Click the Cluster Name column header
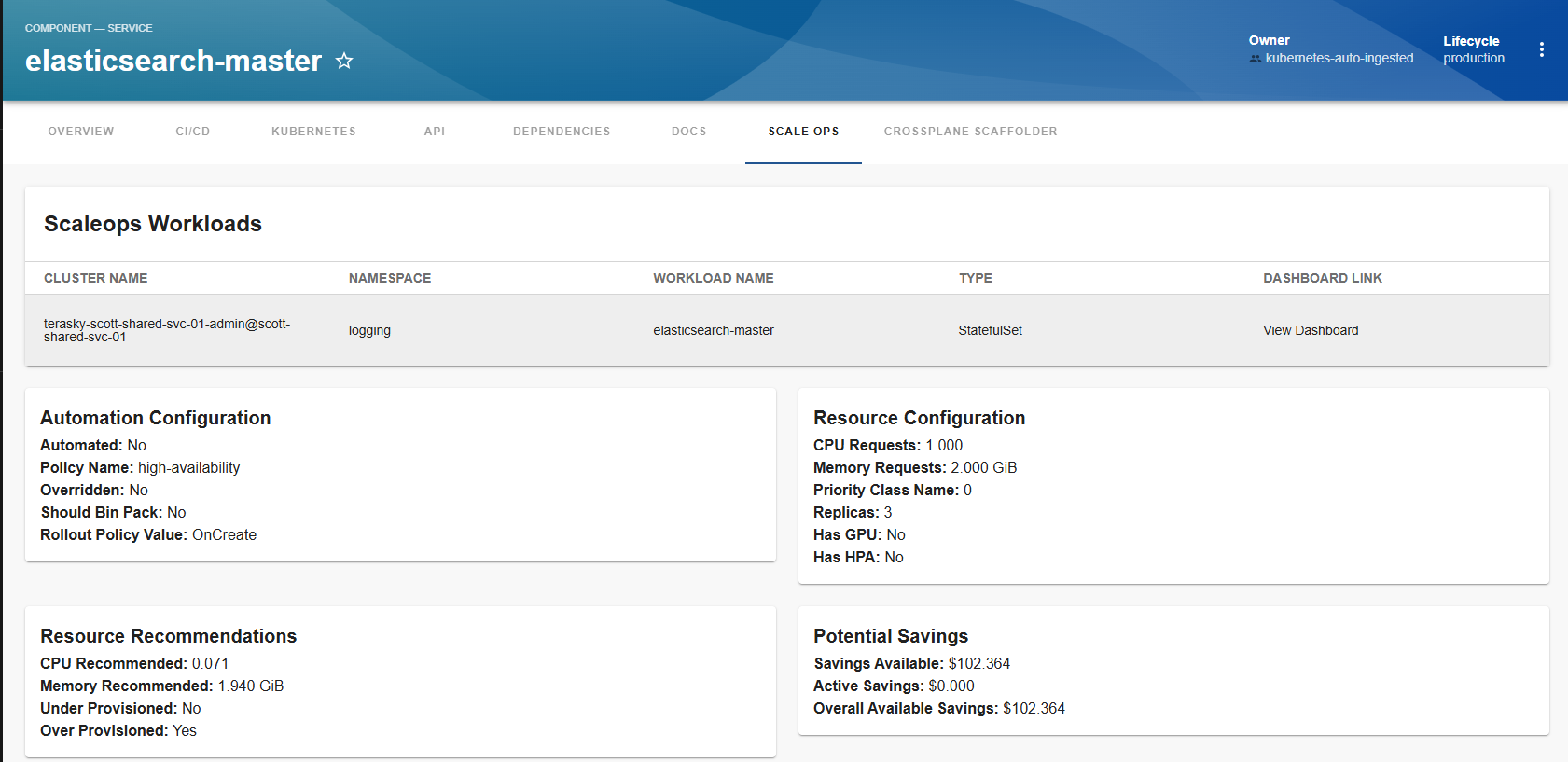Screen dimensions: 1568x762 point(96,278)
